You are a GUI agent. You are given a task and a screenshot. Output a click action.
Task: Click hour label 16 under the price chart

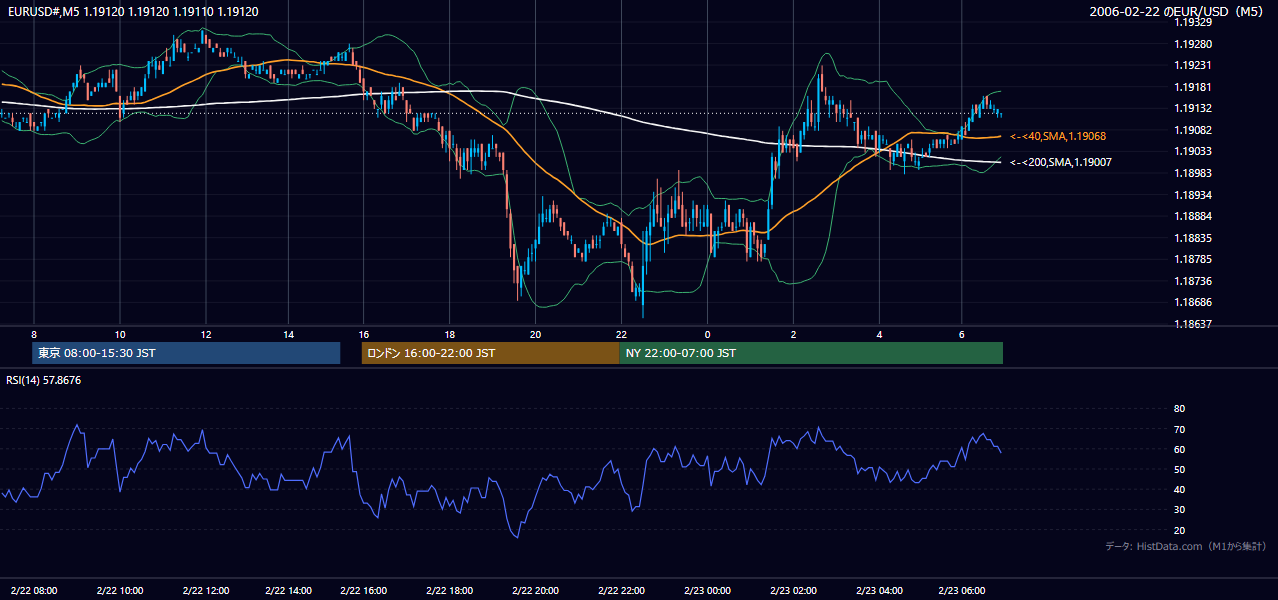coord(364,334)
